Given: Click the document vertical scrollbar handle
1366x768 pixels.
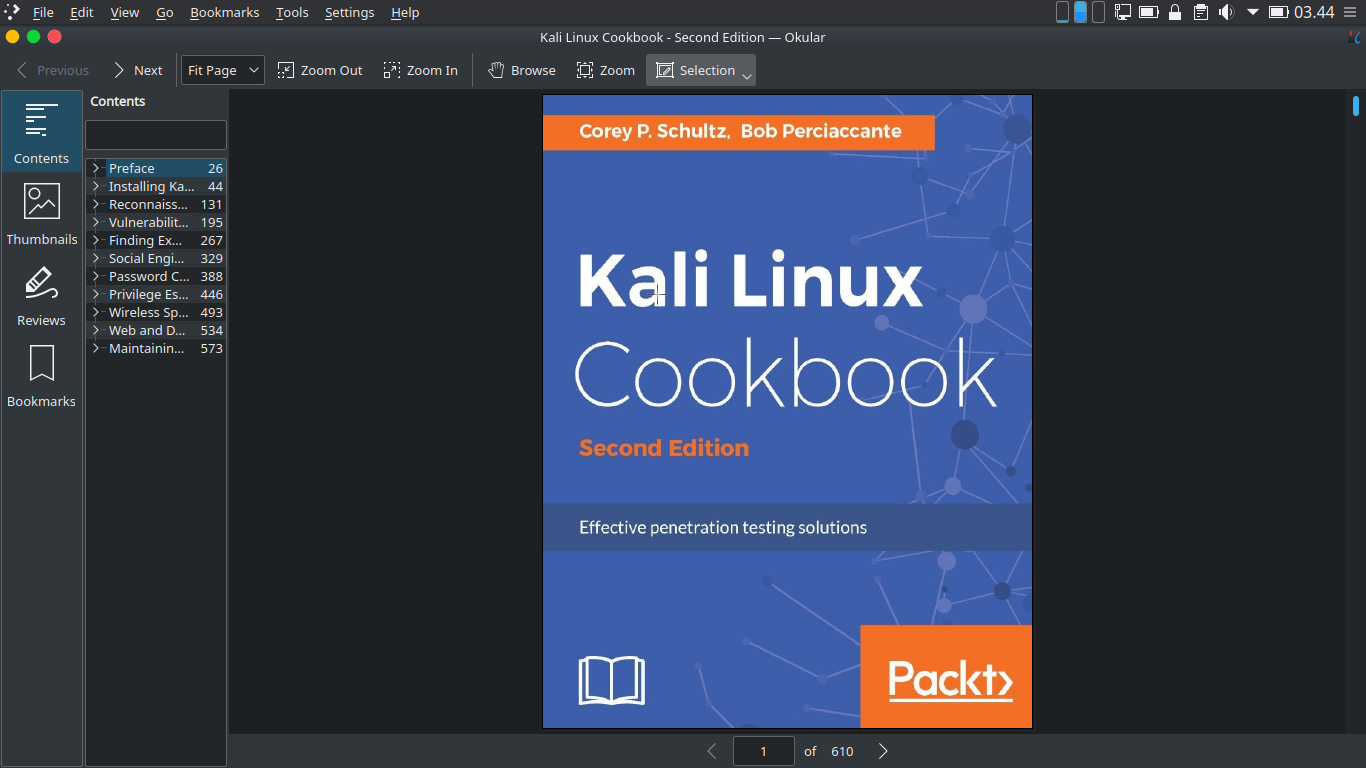Looking at the screenshot, I should 1356,105.
